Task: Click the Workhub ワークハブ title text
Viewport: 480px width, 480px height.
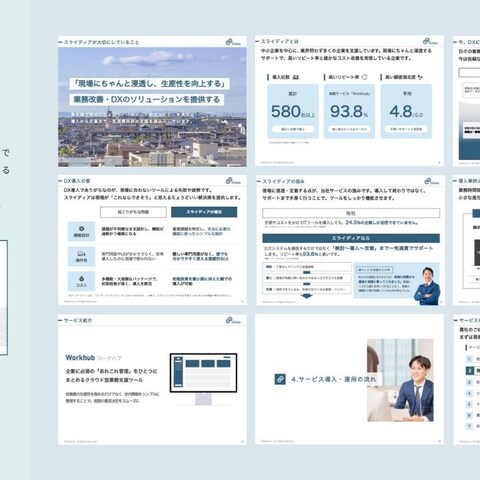Action: pos(93,358)
